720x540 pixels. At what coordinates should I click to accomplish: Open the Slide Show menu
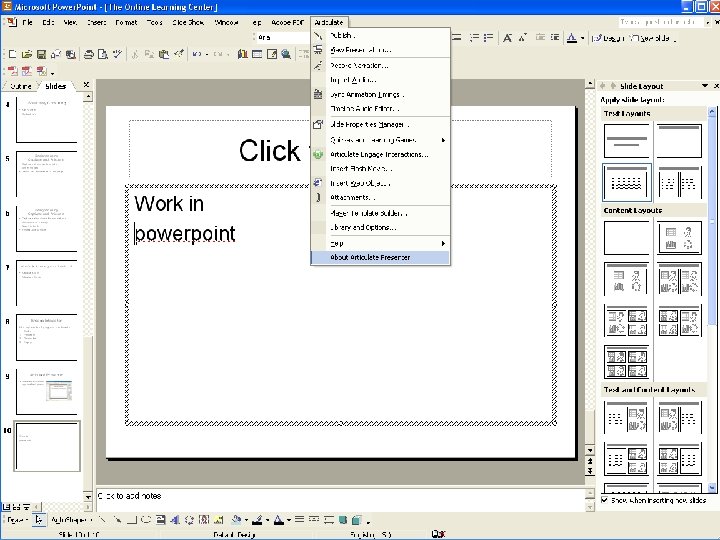[188, 22]
